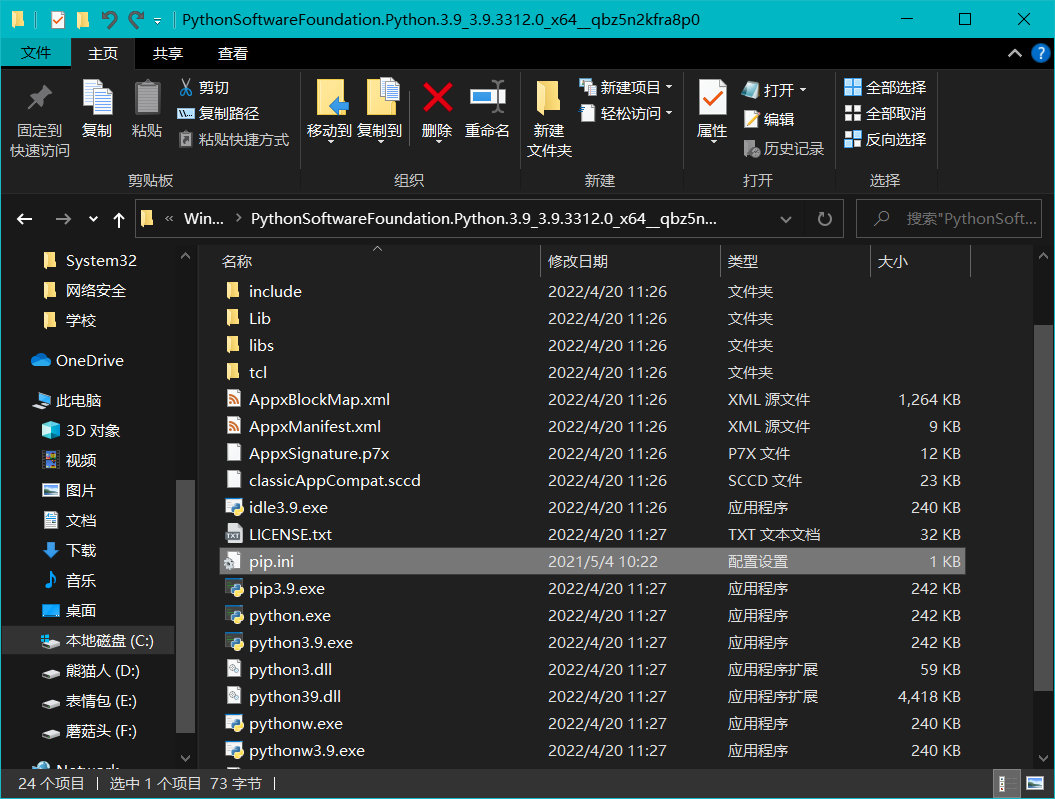Go back to the previous folder
Screen dimensions: 1055x799
tap(25, 219)
